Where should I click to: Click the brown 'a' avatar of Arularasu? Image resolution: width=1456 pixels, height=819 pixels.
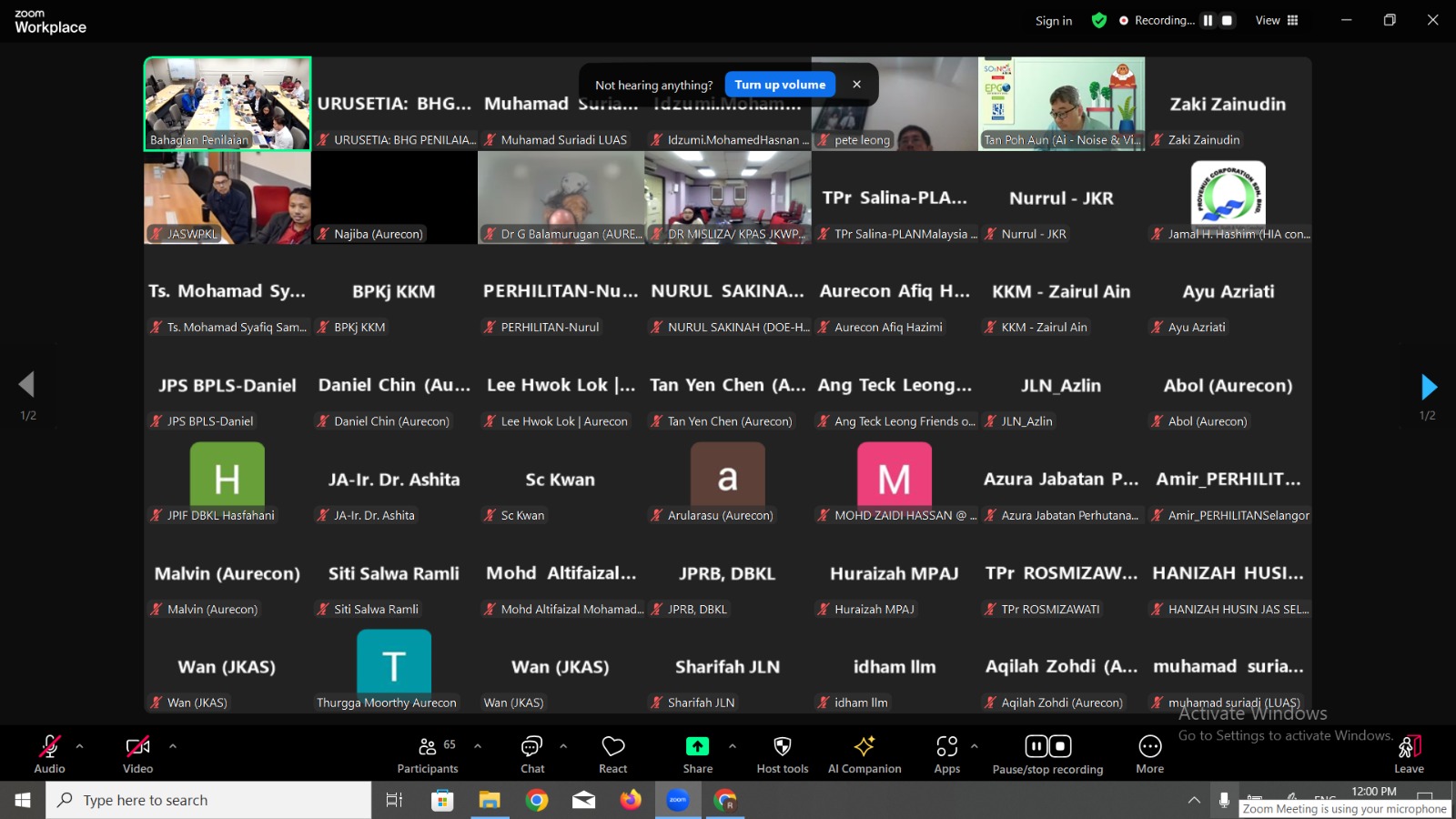point(728,476)
